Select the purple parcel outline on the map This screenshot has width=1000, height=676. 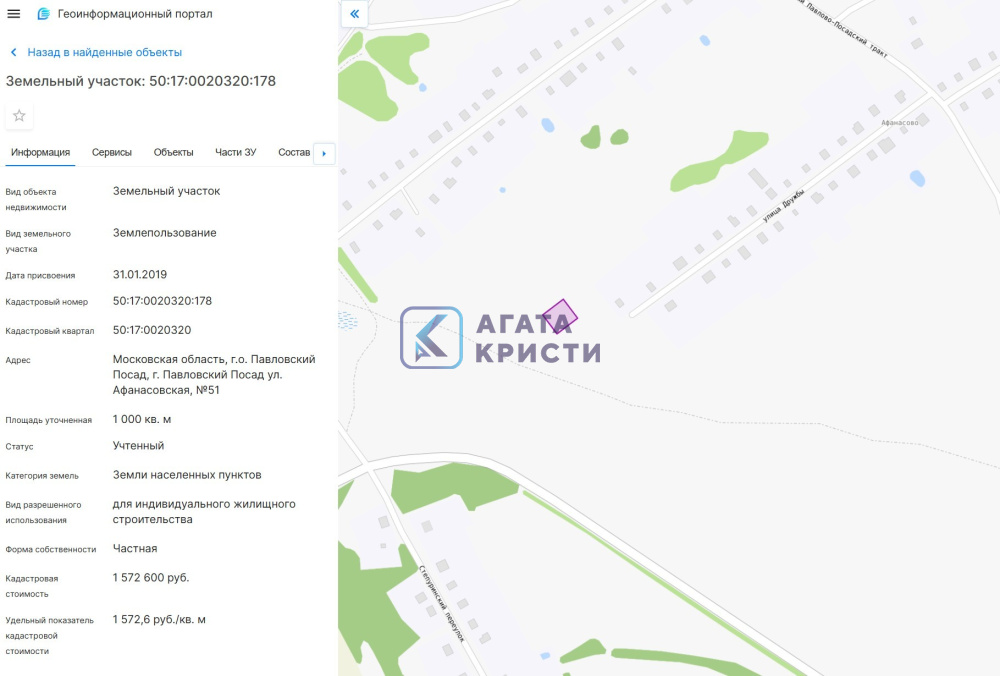click(x=559, y=315)
